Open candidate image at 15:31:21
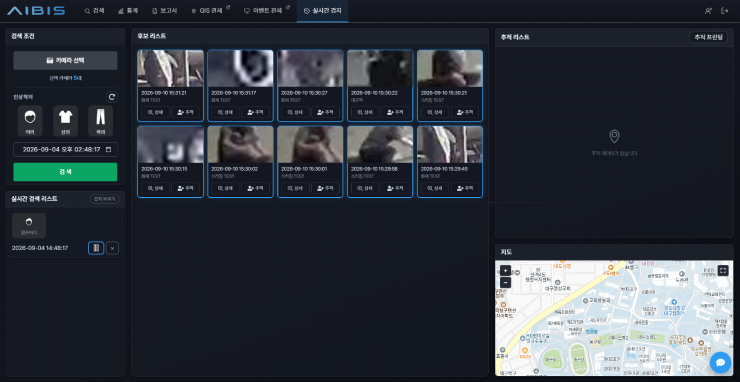The width and height of the screenshot is (740, 382). pyautogui.click(x=170, y=68)
